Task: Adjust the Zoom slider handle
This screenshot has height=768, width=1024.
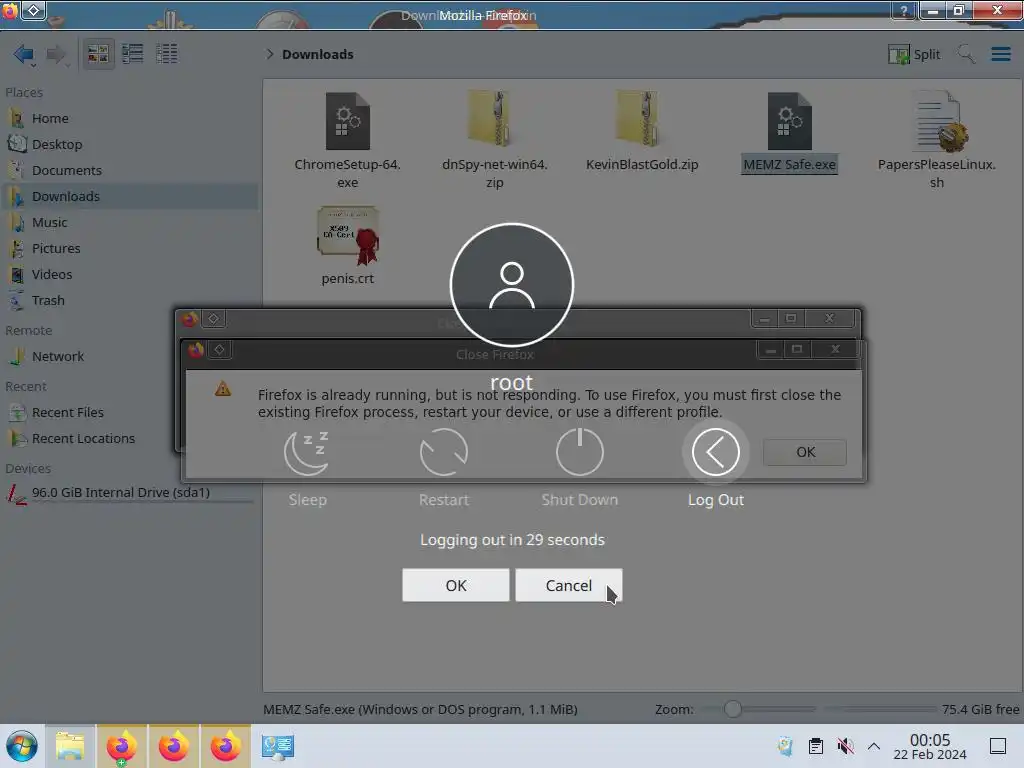Action: tap(733, 709)
